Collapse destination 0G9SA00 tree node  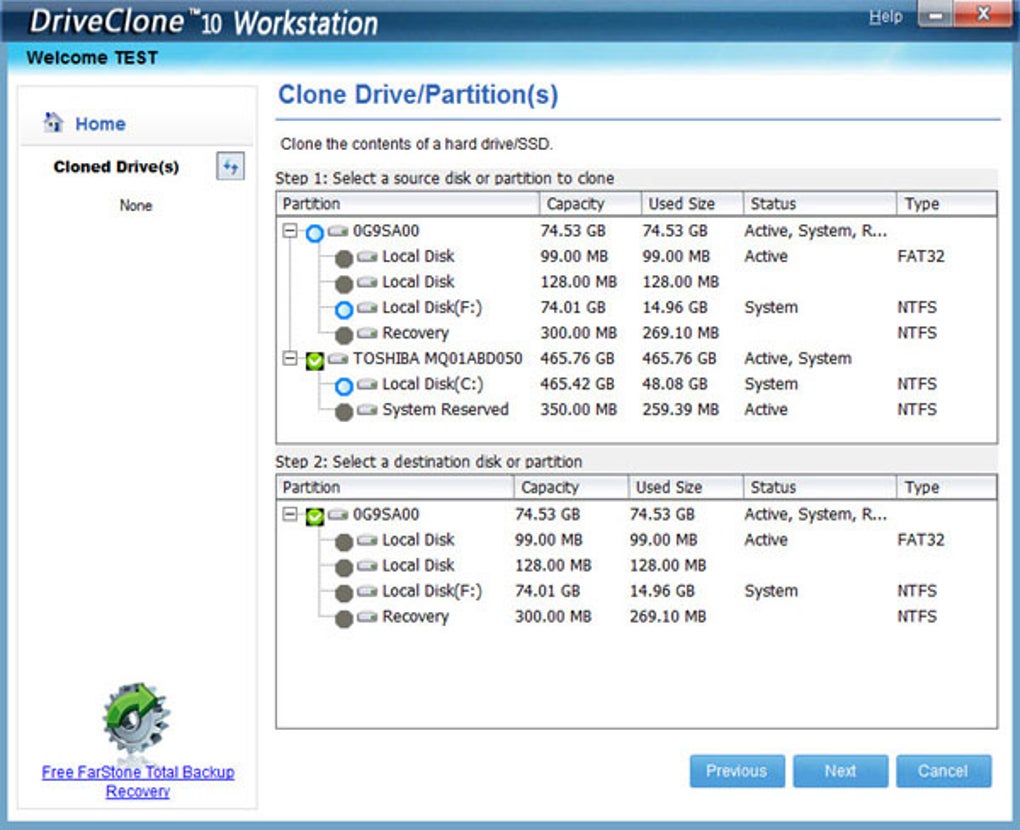click(x=290, y=515)
